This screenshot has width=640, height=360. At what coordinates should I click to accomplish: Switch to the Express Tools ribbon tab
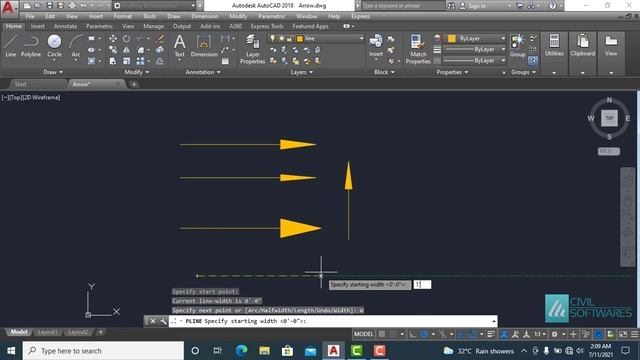(x=267, y=26)
